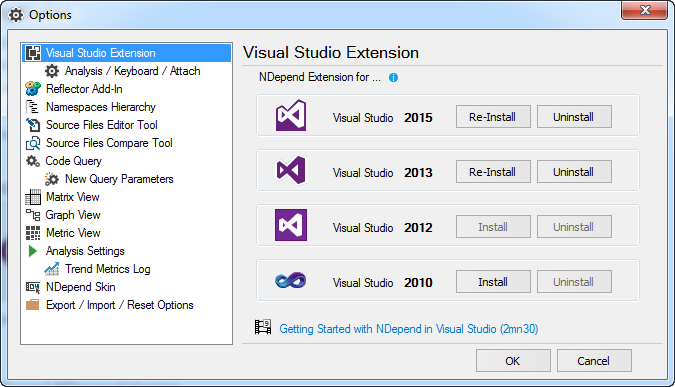Click the film strip video icon
This screenshot has height=387, width=675.
(x=263, y=327)
